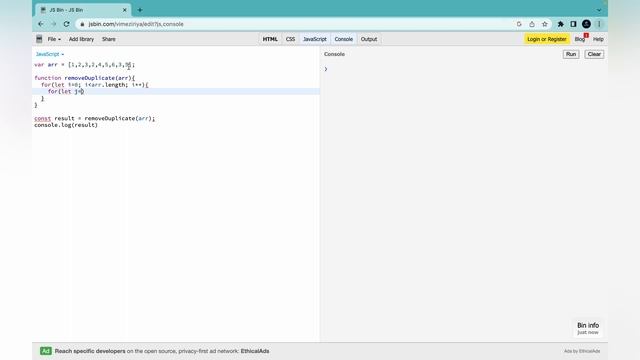This screenshot has width=640, height=360.
Task: Open the Share menu
Action: click(x=109, y=39)
